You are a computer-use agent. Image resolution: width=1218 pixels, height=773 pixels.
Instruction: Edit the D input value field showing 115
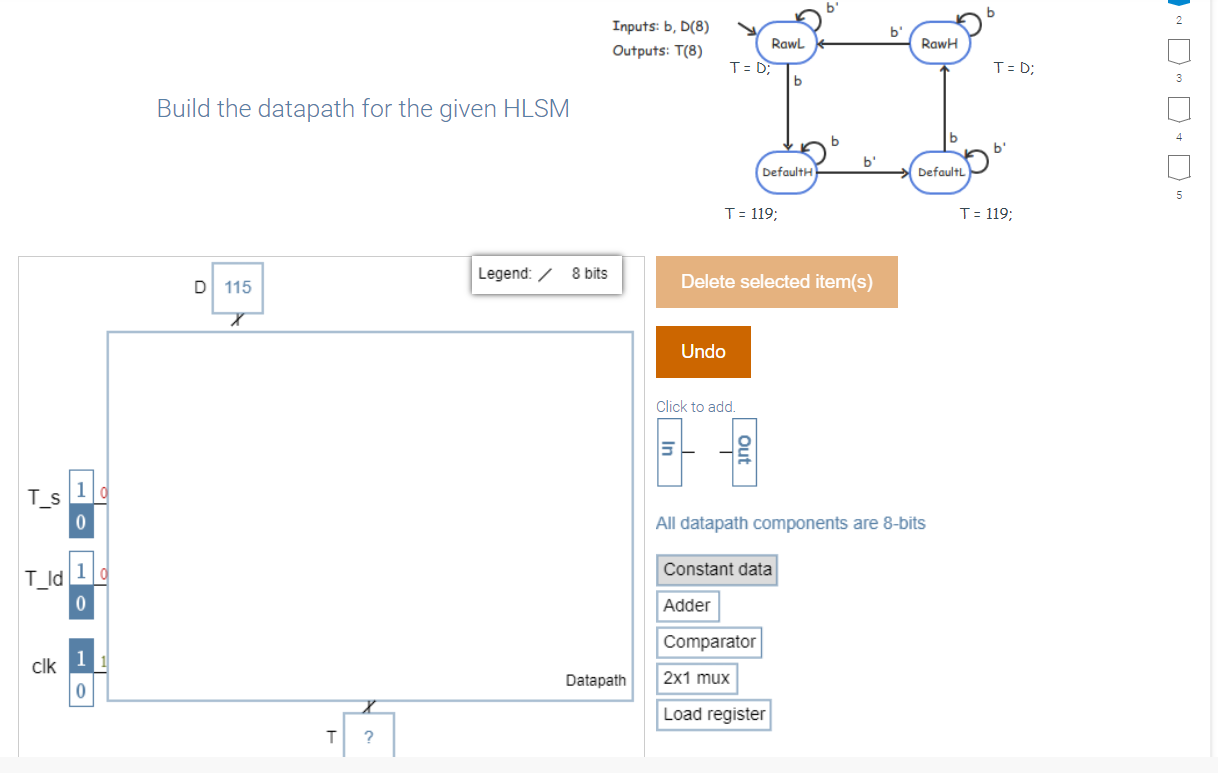coord(237,287)
